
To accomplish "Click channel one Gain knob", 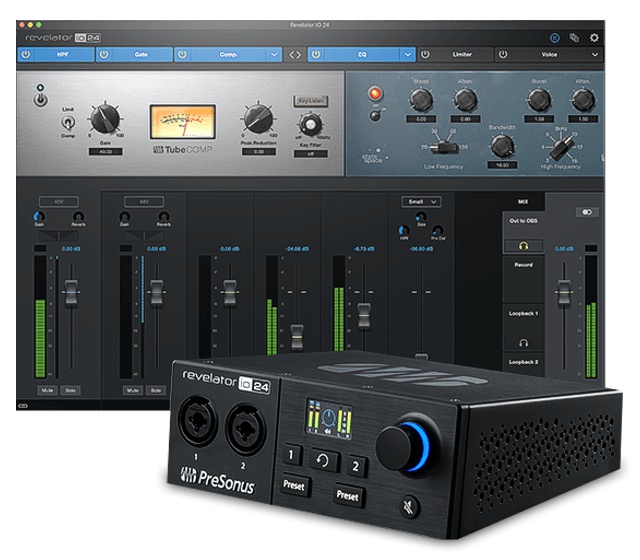I will point(39,216).
